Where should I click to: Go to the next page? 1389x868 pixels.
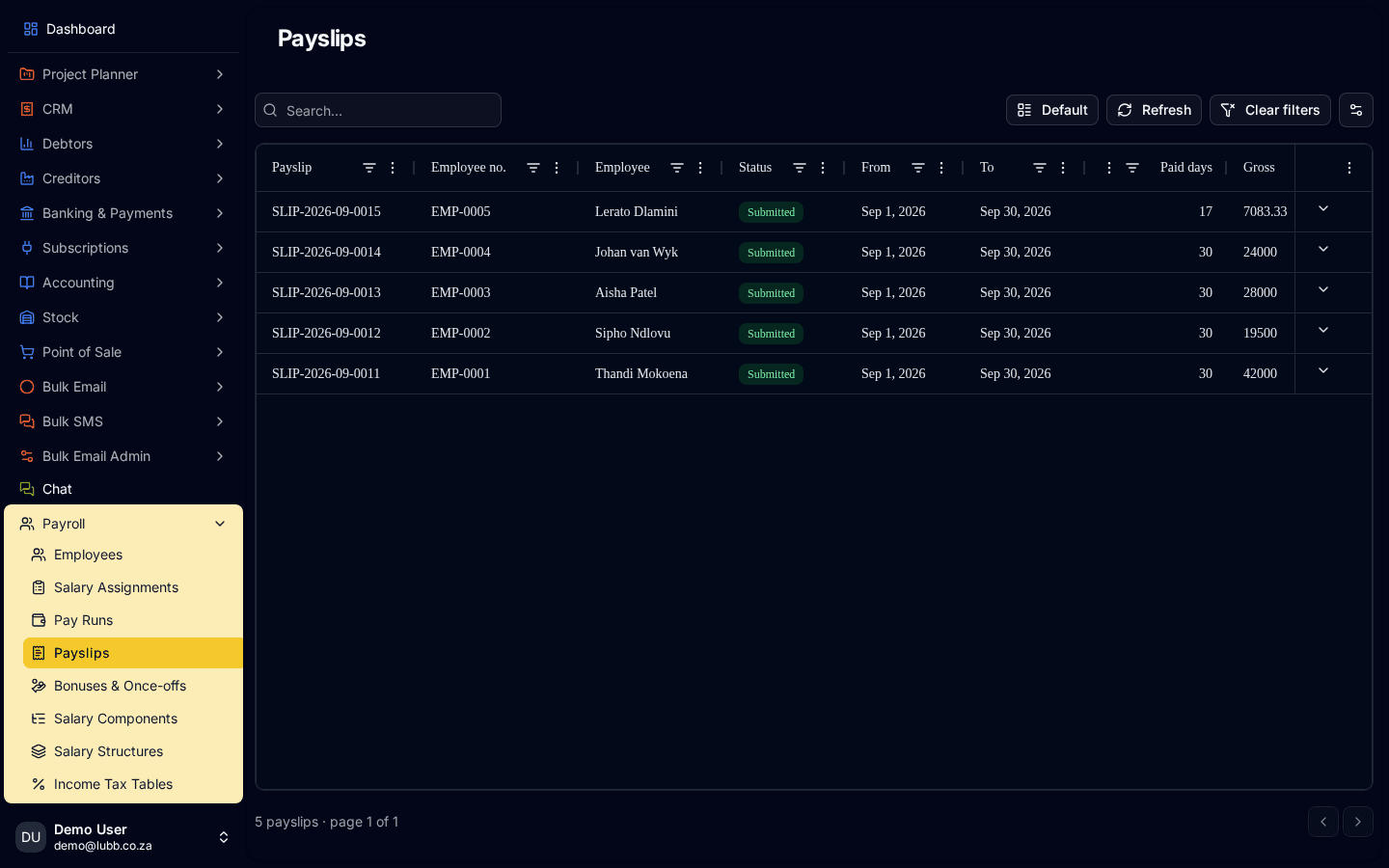click(1358, 822)
